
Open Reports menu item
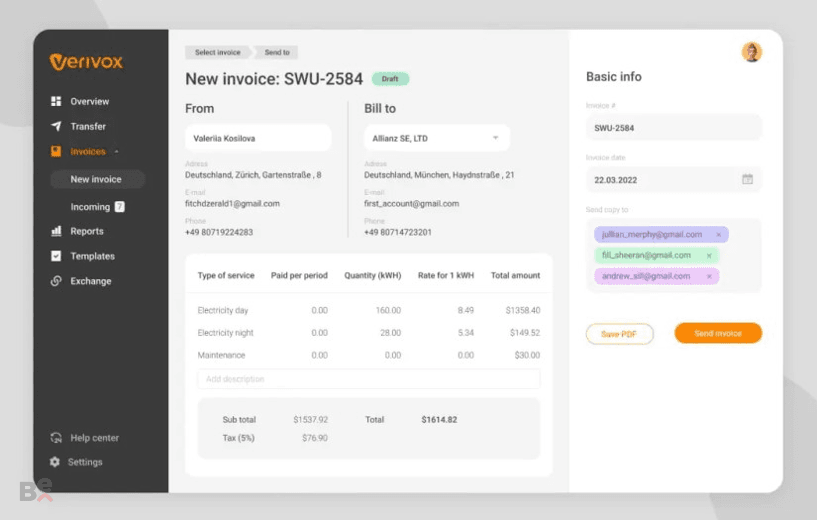[87, 231]
